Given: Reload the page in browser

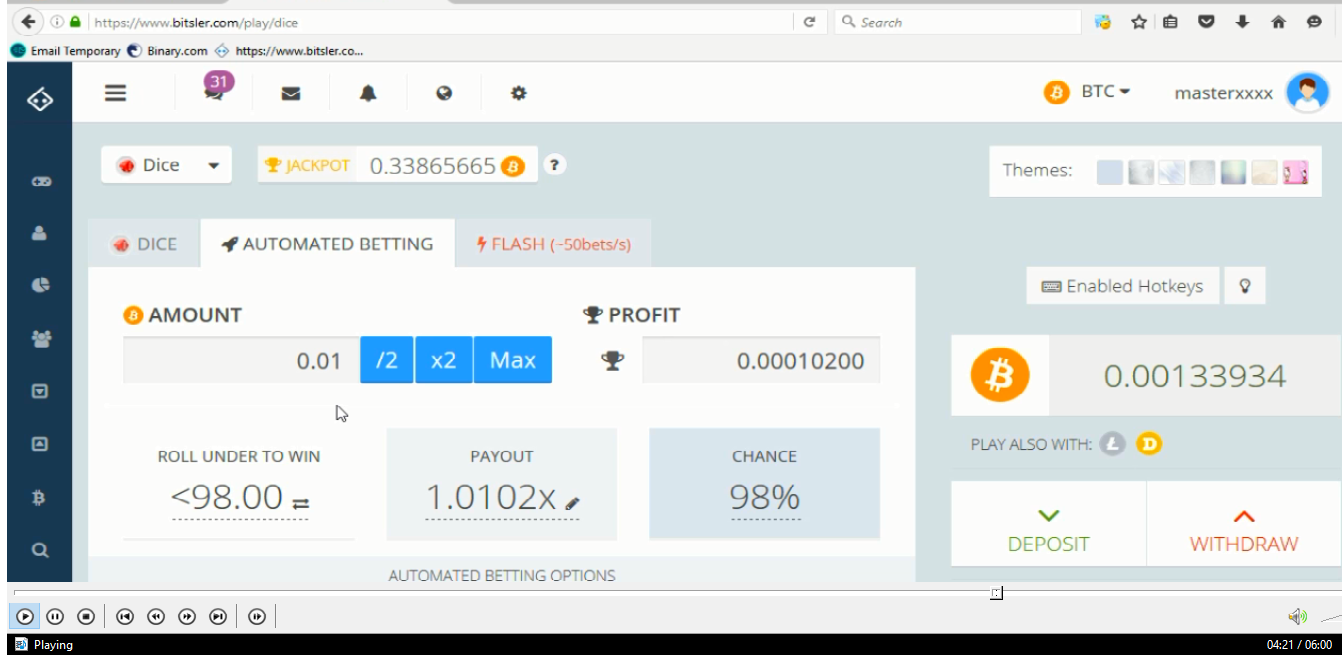Looking at the screenshot, I should [809, 22].
